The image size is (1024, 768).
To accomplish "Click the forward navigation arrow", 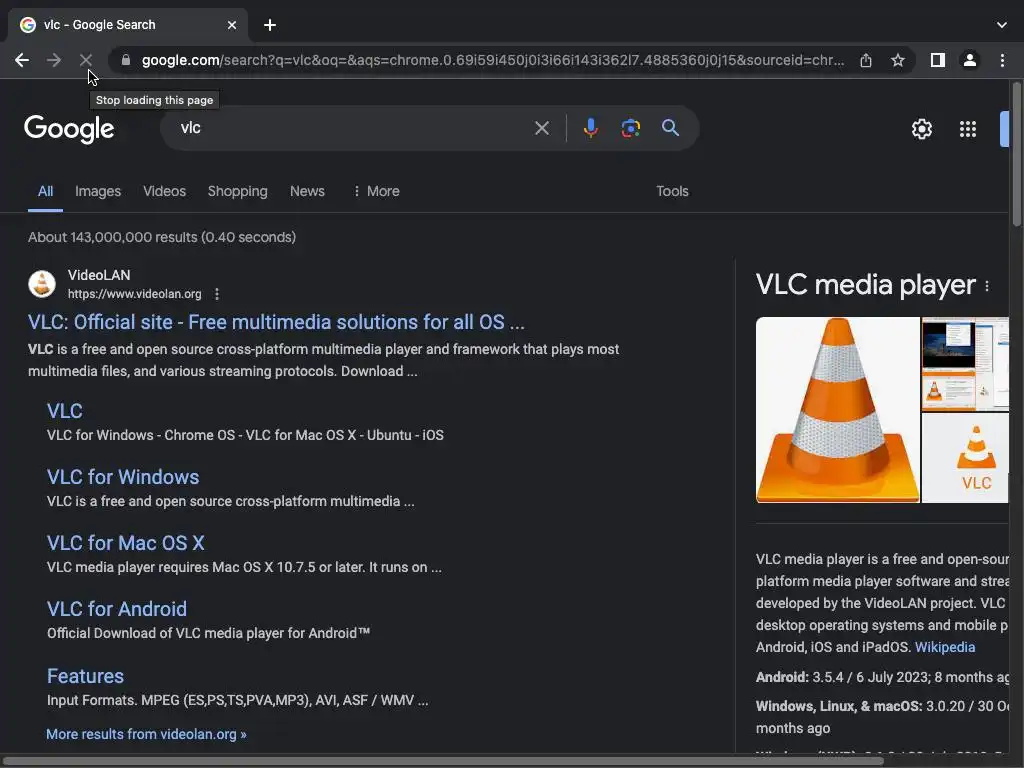I will (x=54, y=60).
